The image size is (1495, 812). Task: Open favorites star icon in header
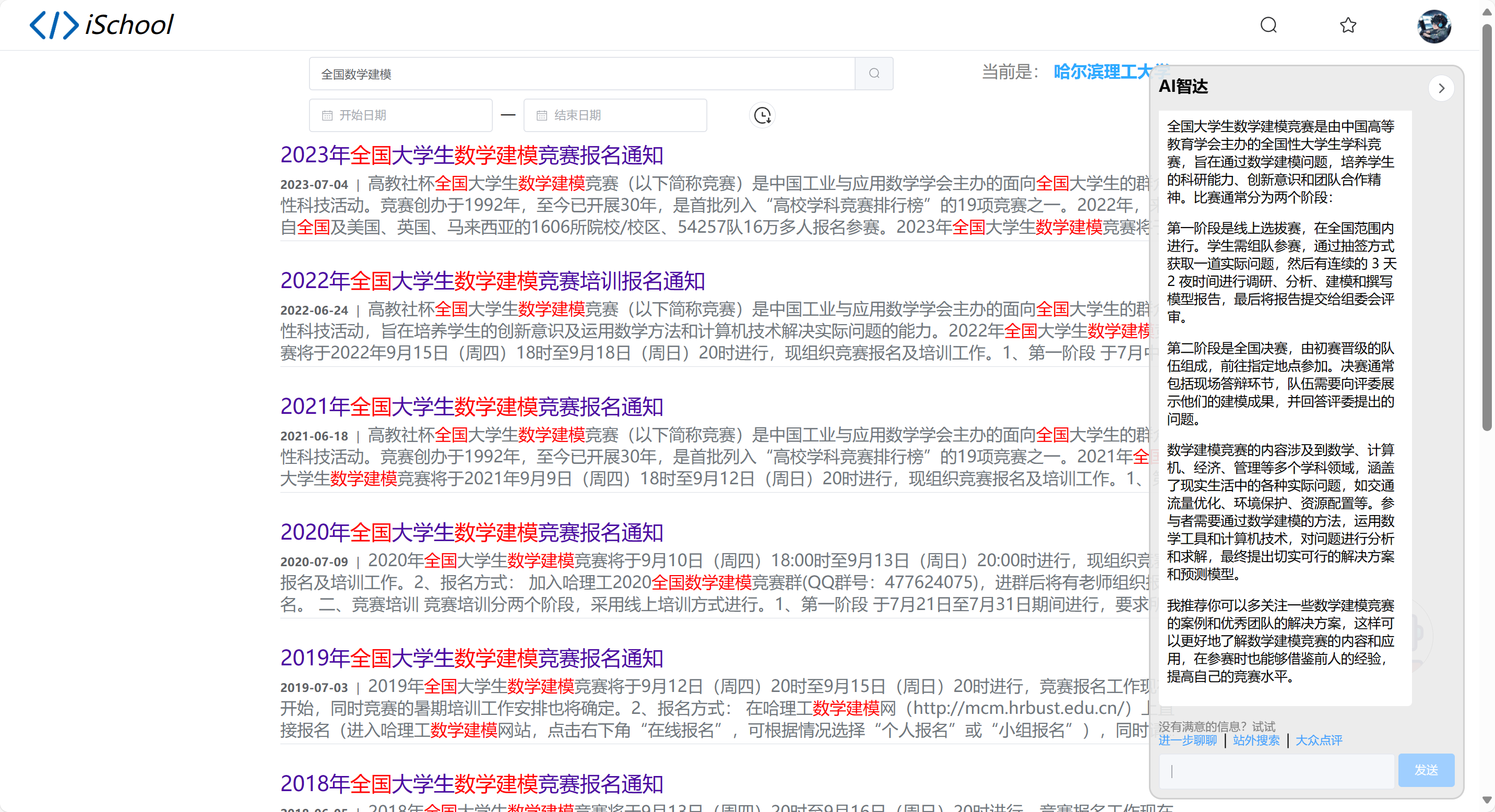pyautogui.click(x=1348, y=25)
